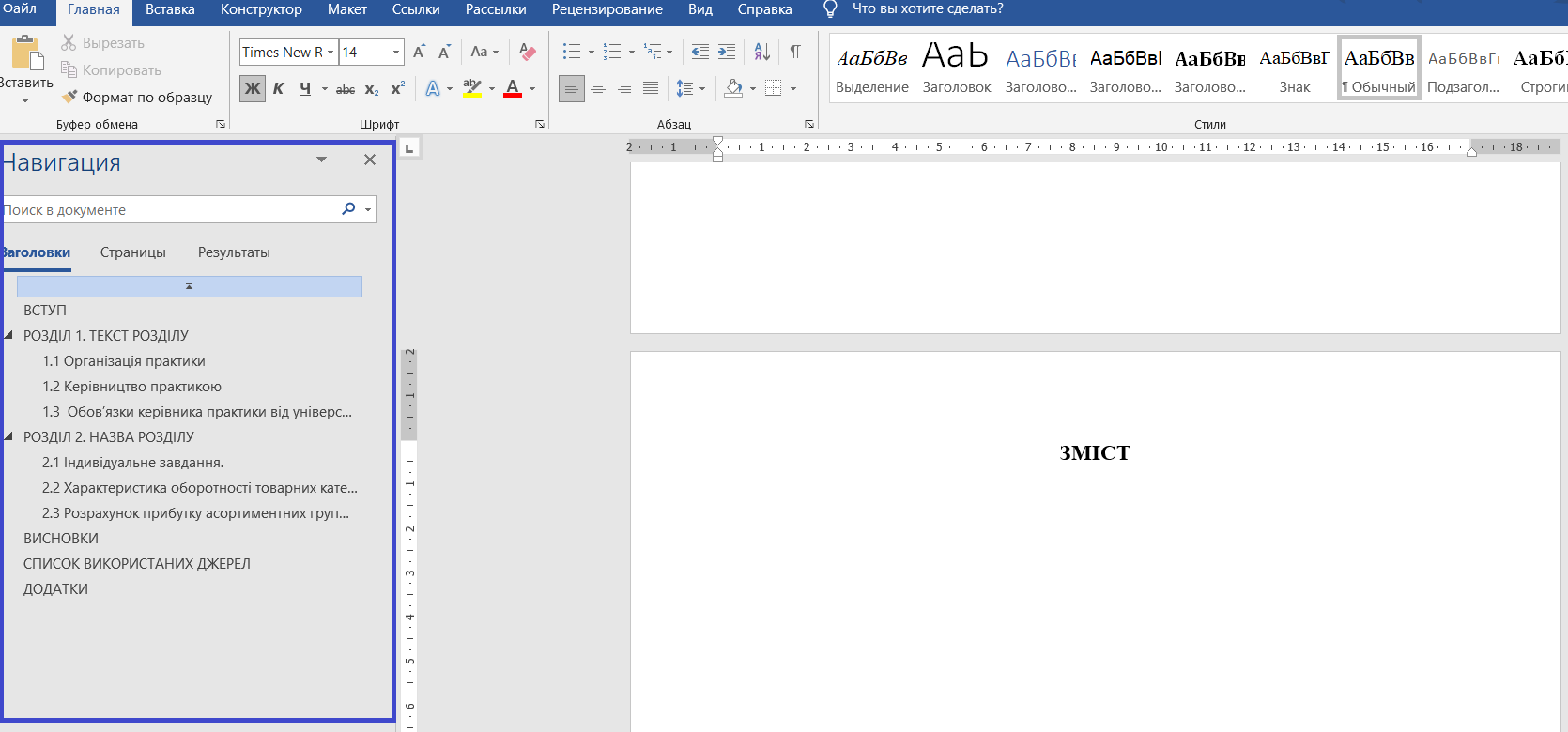Collapse РОЗДІЛ 1. ТЕКСТ РОЗДІЛУ heading
Viewport: 1568px width, 732px height.
pos(9,335)
